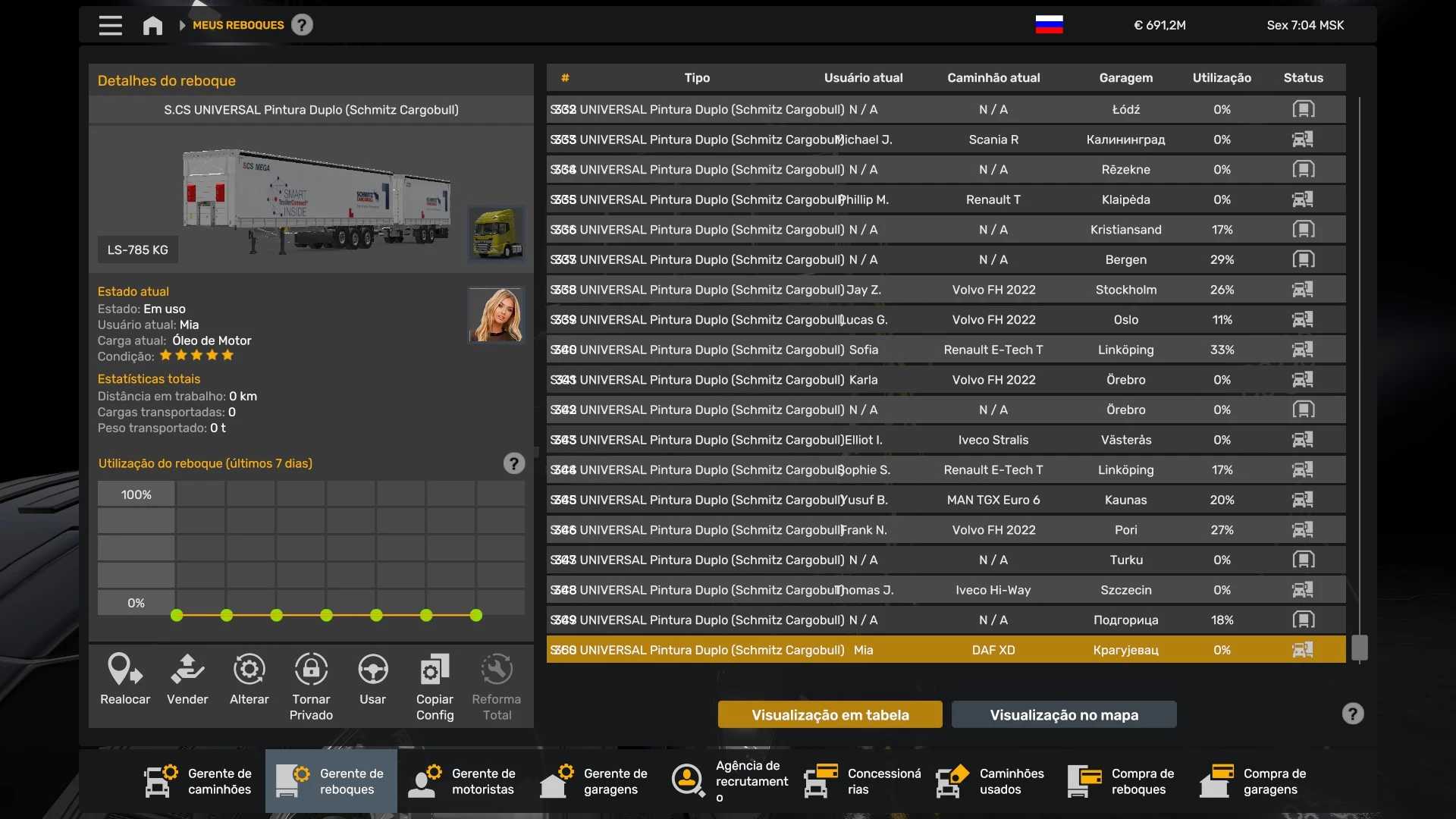The height and width of the screenshot is (819, 1456).
Task: Open Gerente de motoristas tab
Action: click(x=463, y=781)
